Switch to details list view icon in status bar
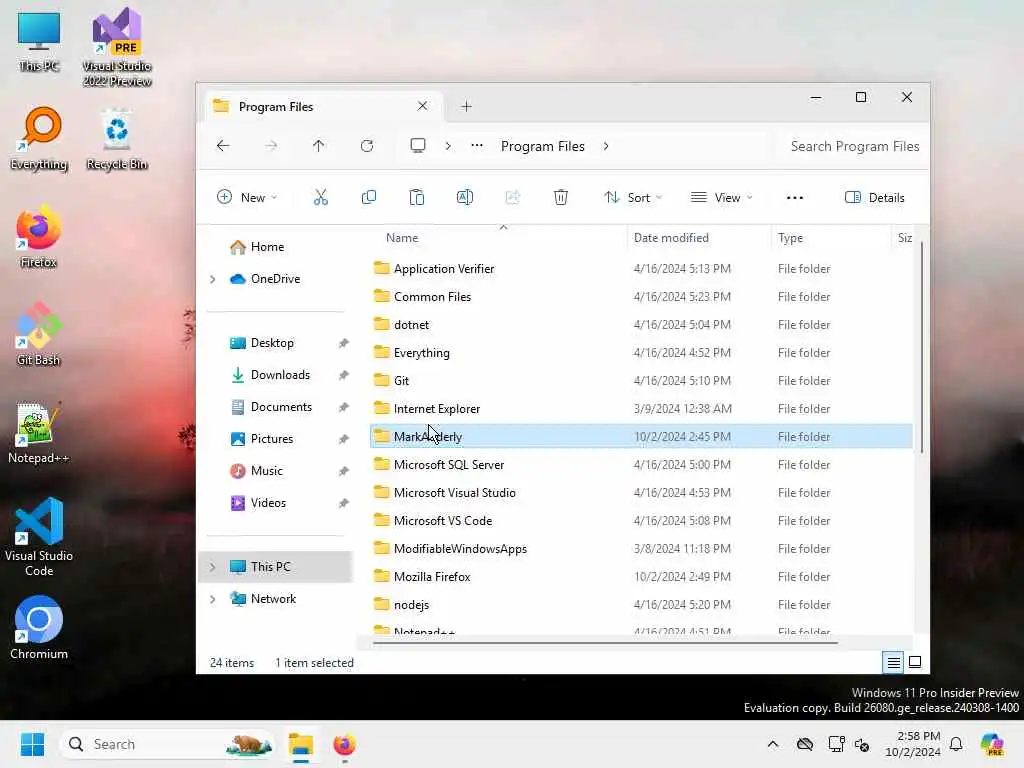 tap(893, 662)
